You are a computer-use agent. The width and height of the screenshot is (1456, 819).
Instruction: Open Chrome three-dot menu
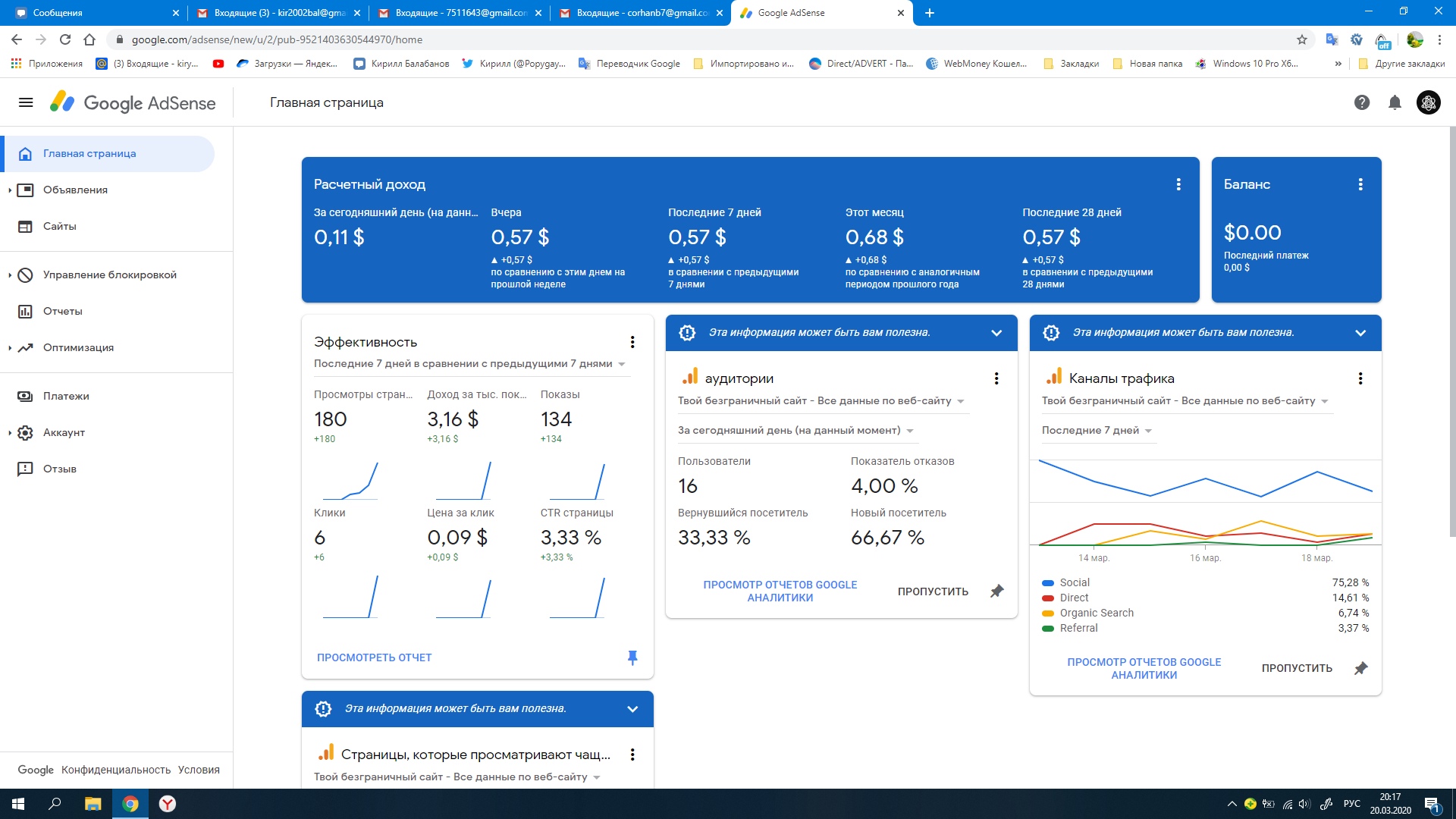(x=1439, y=39)
